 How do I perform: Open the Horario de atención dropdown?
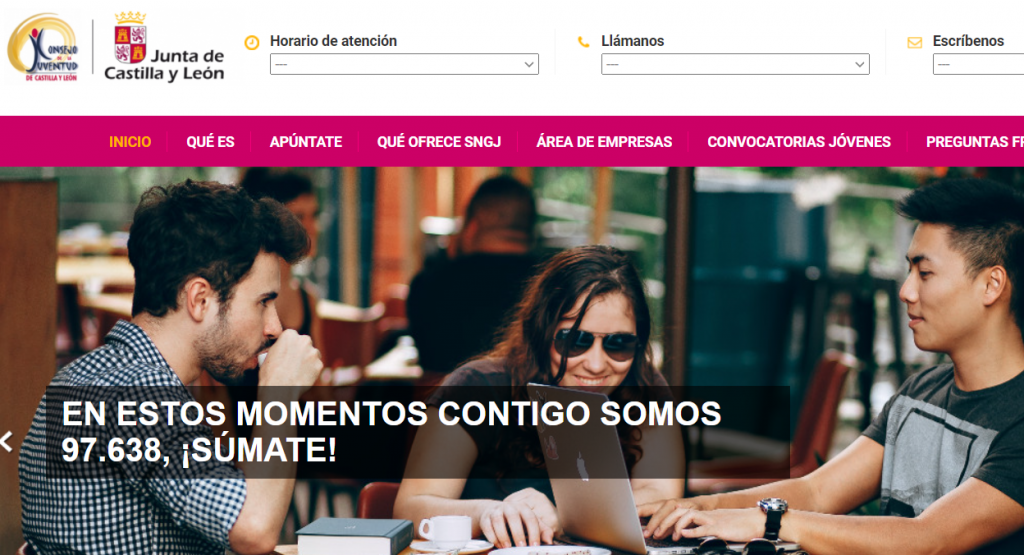tap(404, 64)
